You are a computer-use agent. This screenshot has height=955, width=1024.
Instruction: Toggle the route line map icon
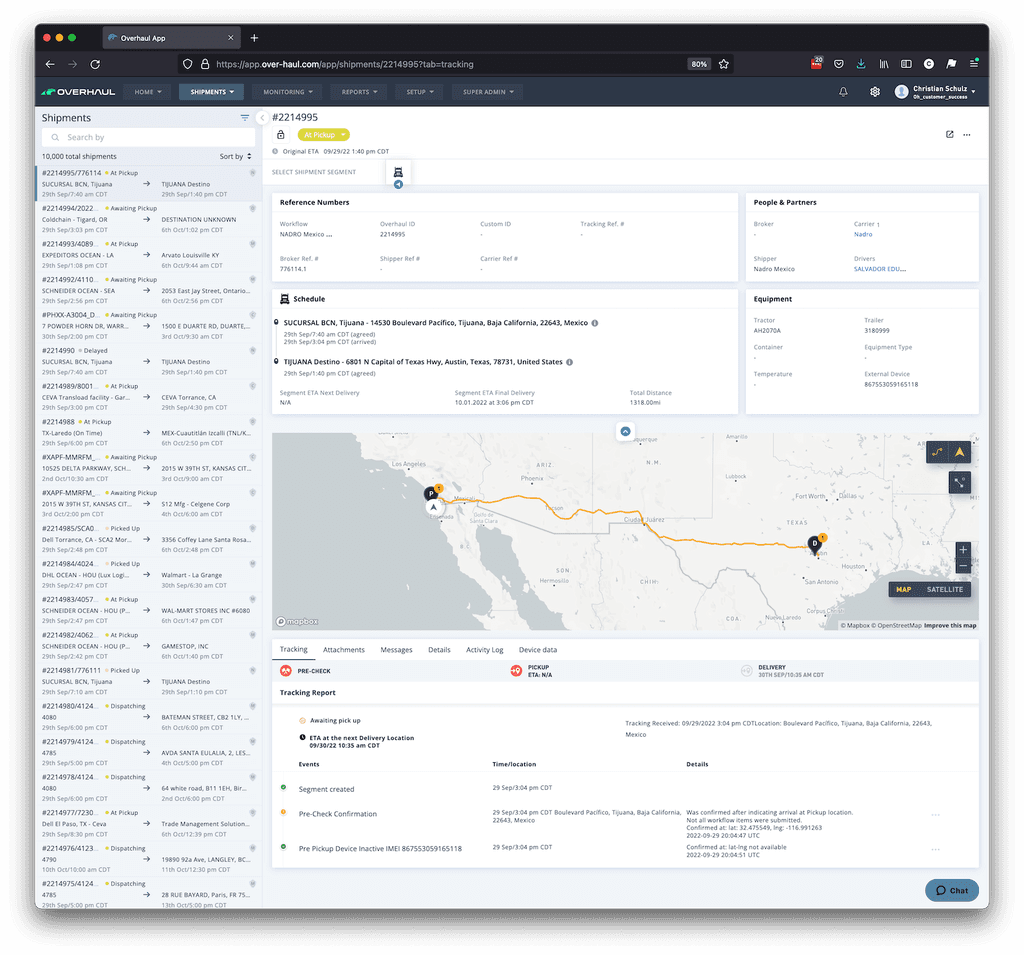point(937,452)
